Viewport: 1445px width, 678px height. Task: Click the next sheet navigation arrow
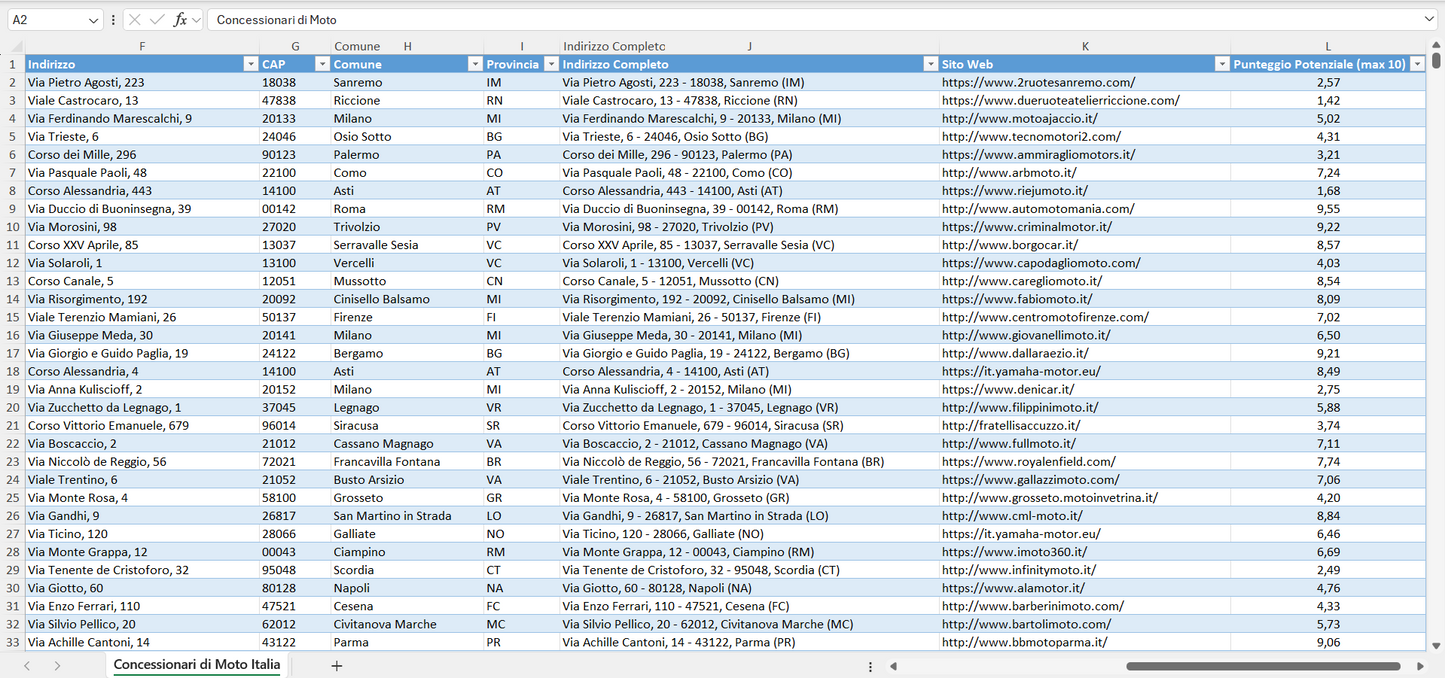57,666
